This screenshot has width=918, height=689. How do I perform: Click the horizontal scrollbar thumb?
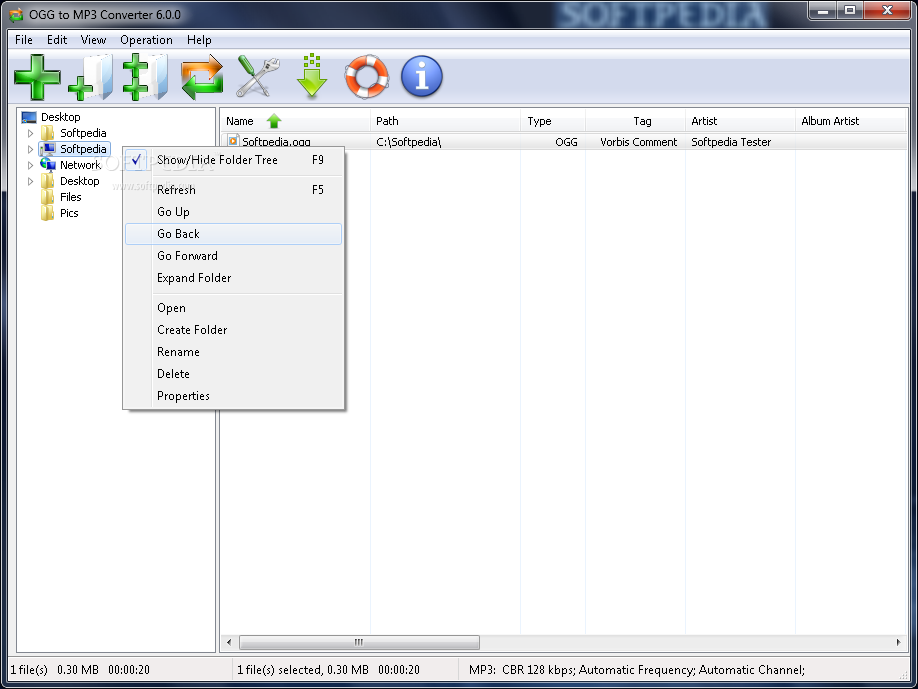pos(359,642)
